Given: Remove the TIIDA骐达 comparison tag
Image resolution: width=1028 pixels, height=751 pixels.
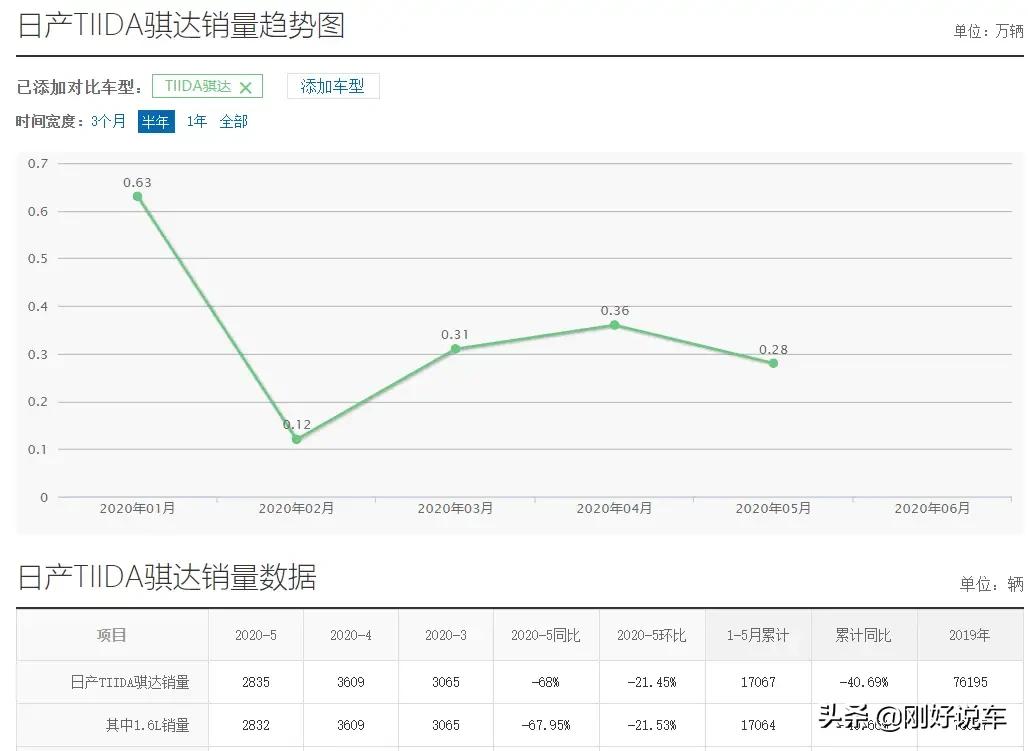Looking at the screenshot, I should click(x=248, y=86).
